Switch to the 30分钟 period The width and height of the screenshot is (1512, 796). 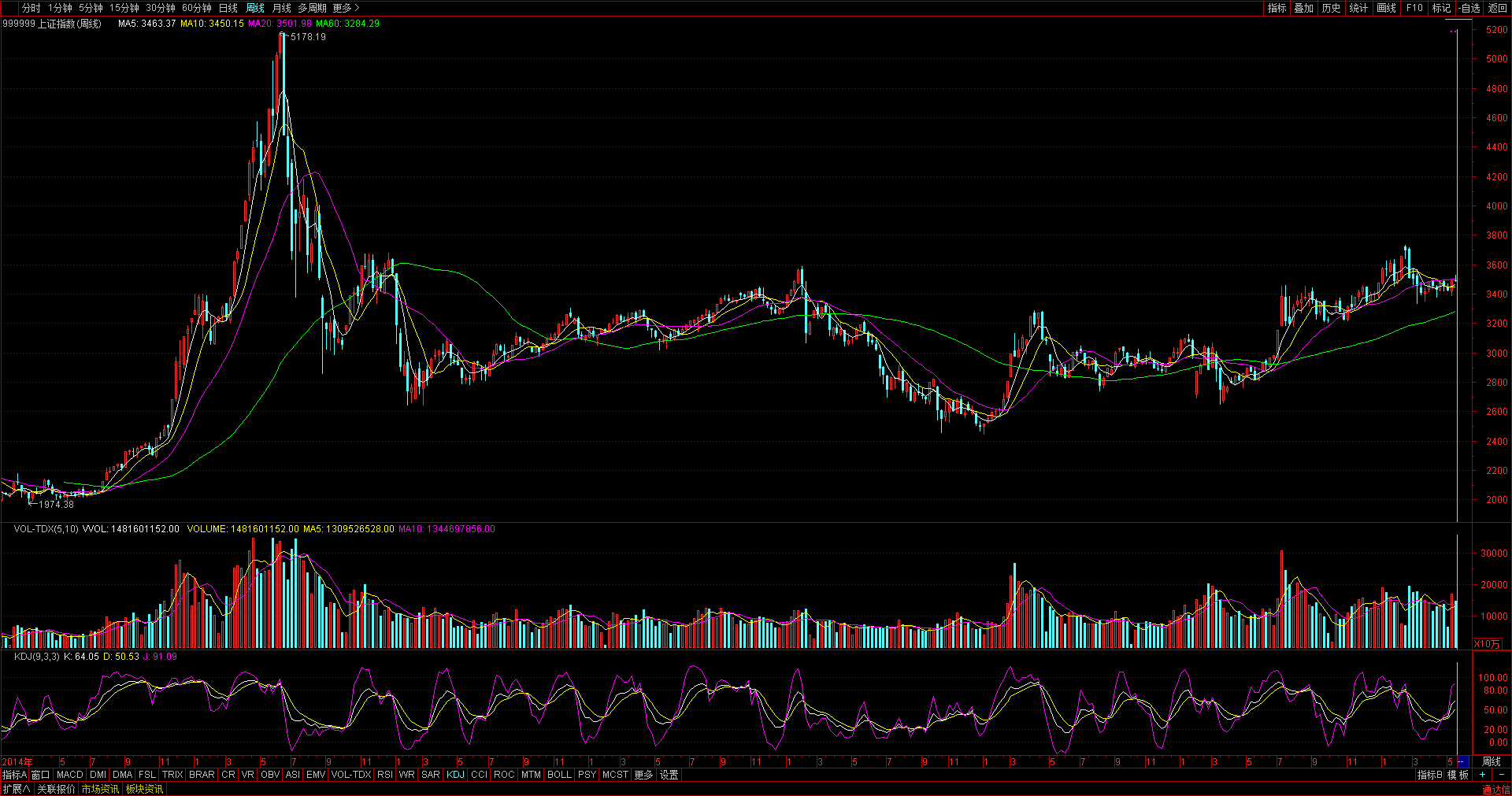(161, 8)
